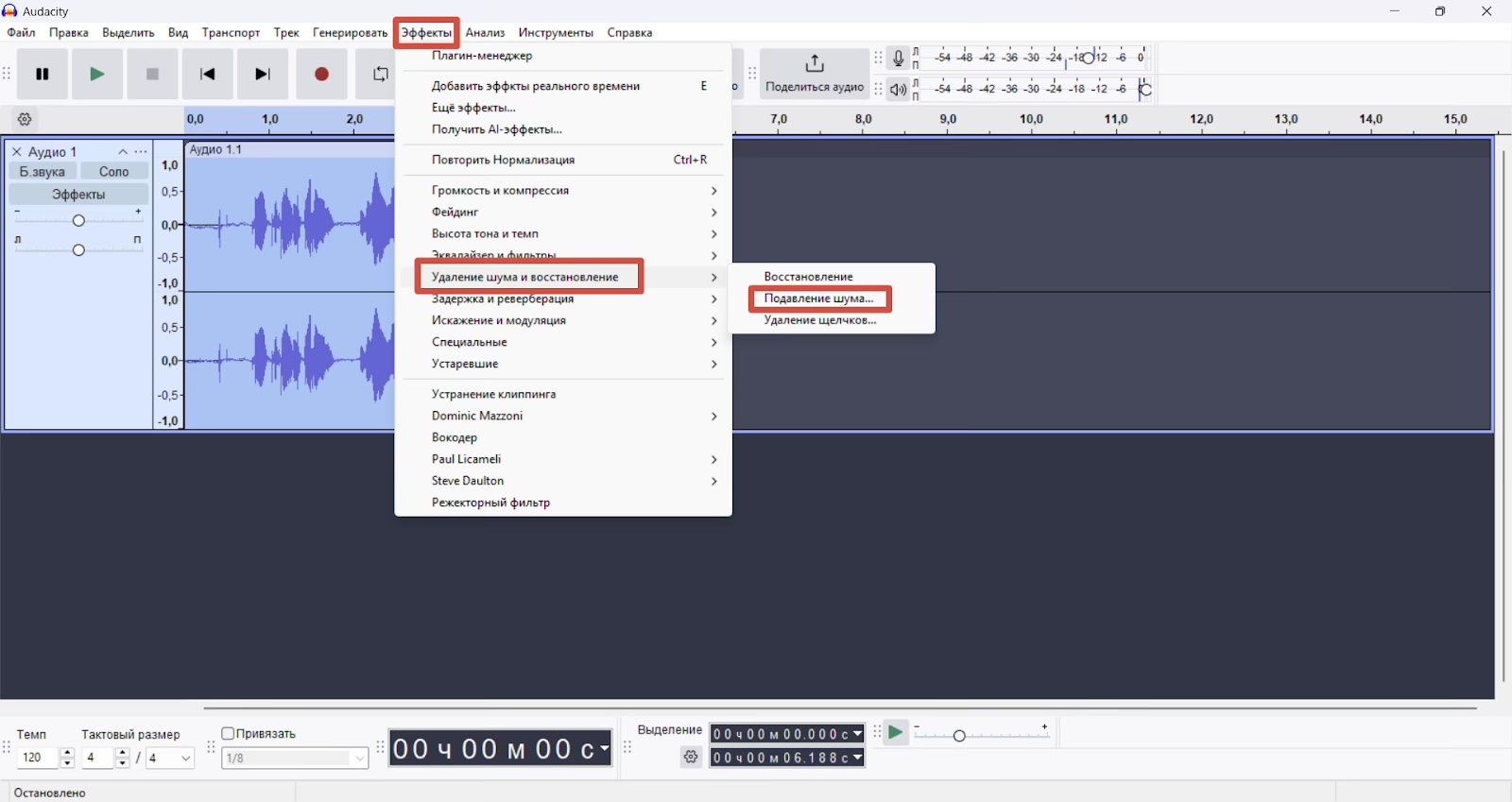Start playback with the green Play button
This screenshot has width=1512, height=802.
tap(97, 75)
